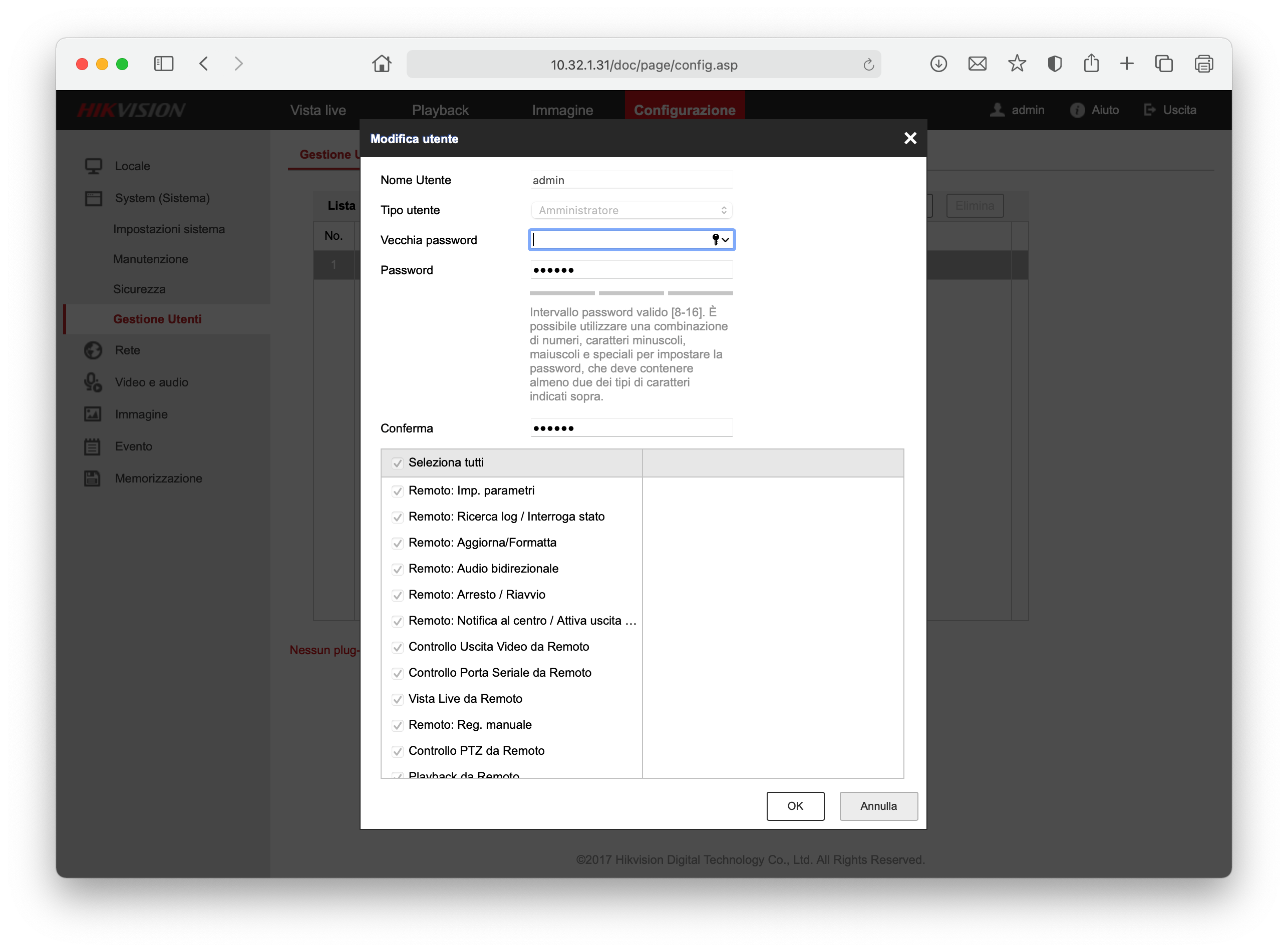The image size is (1288, 952).
Task: Switch to the Playback tab
Action: point(440,110)
